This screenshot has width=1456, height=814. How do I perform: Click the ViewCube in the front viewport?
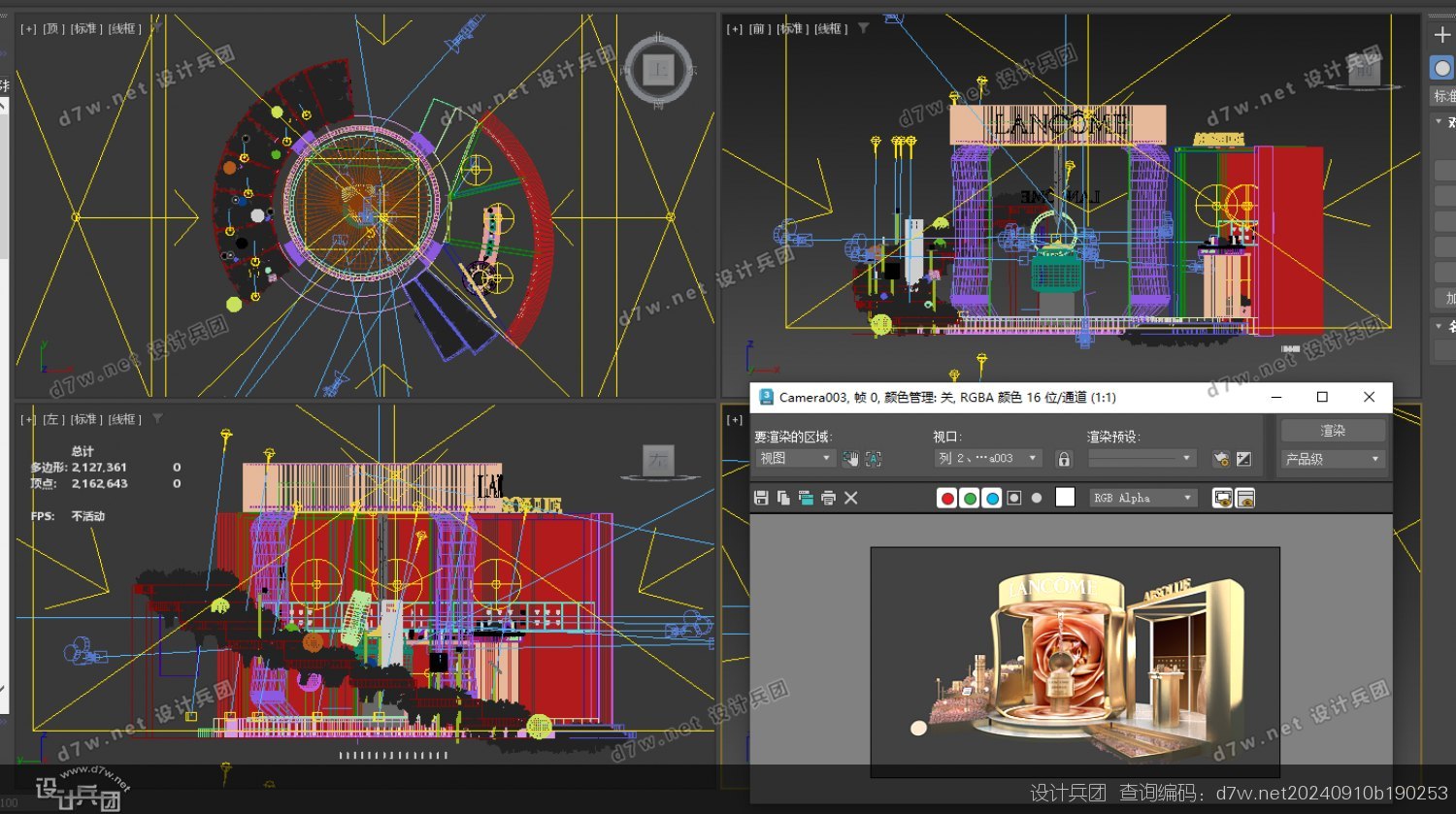1364,70
